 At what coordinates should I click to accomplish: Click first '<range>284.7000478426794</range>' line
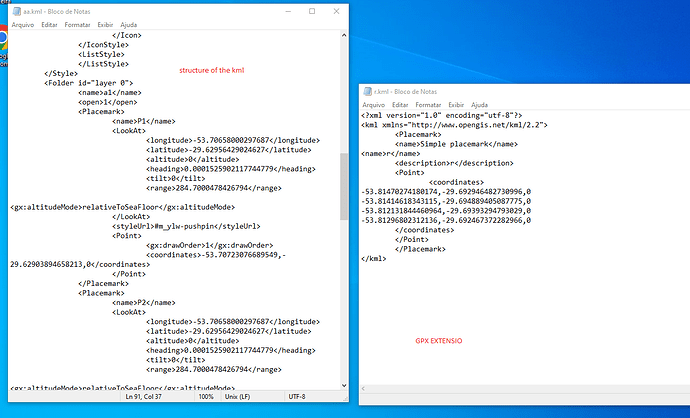tap(214, 188)
